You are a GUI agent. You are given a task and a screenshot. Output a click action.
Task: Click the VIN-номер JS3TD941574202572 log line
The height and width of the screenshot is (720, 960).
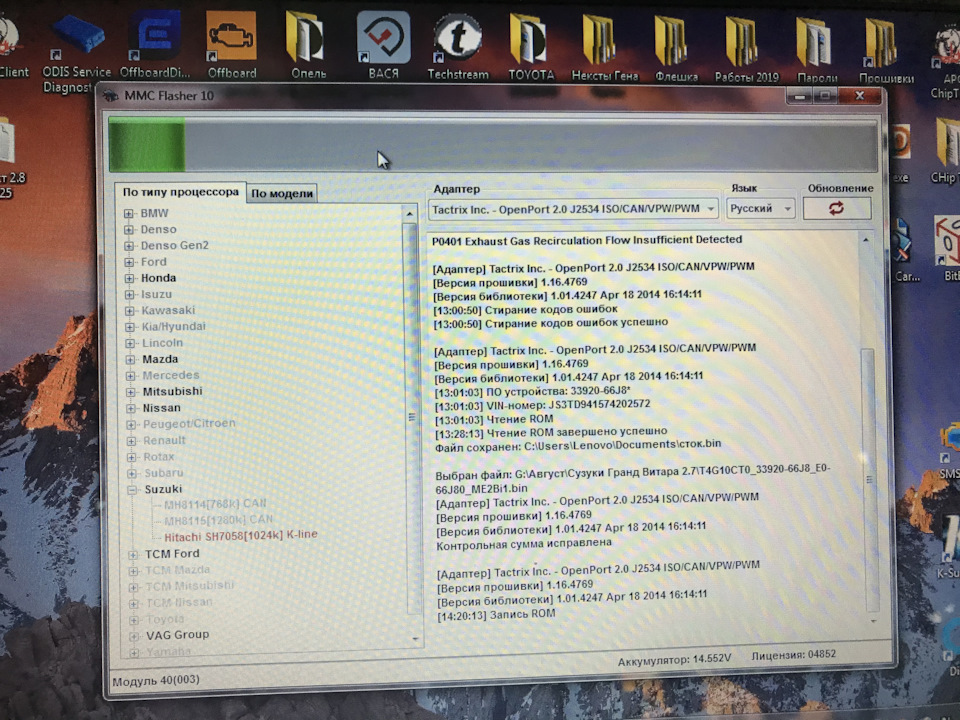coord(542,405)
